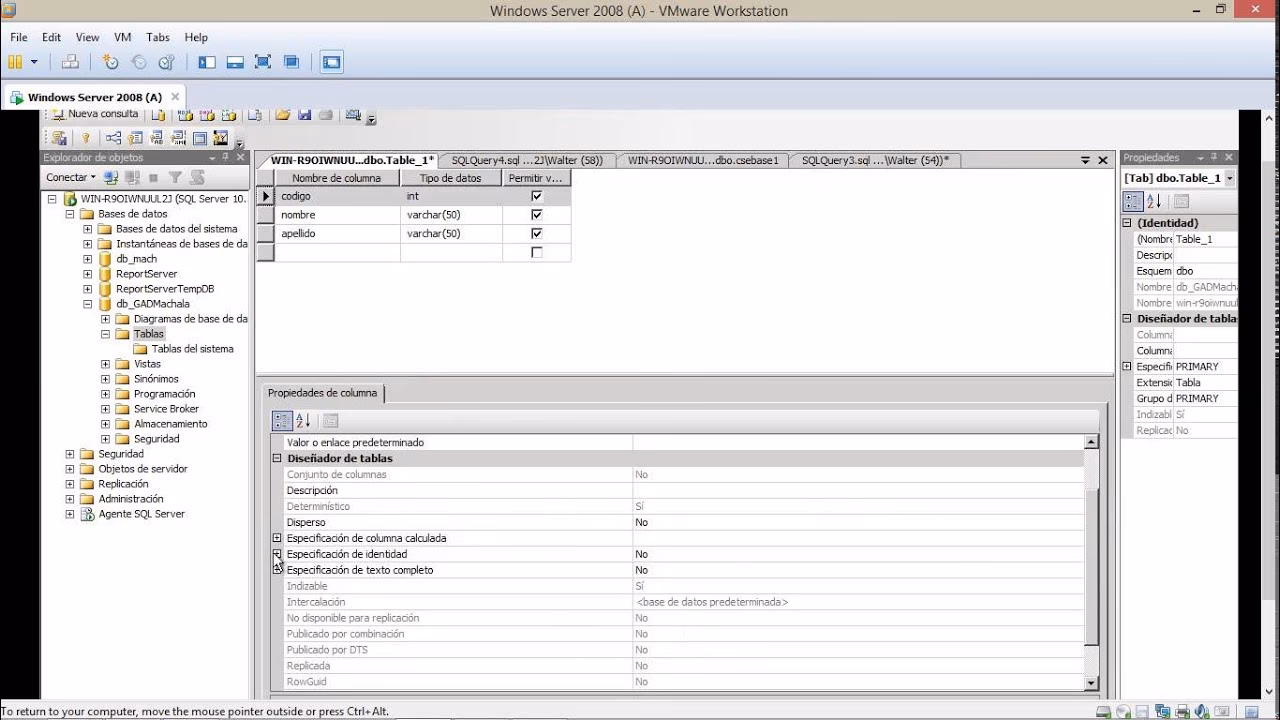Expand the Vistas folder node

pyautogui.click(x=106, y=364)
